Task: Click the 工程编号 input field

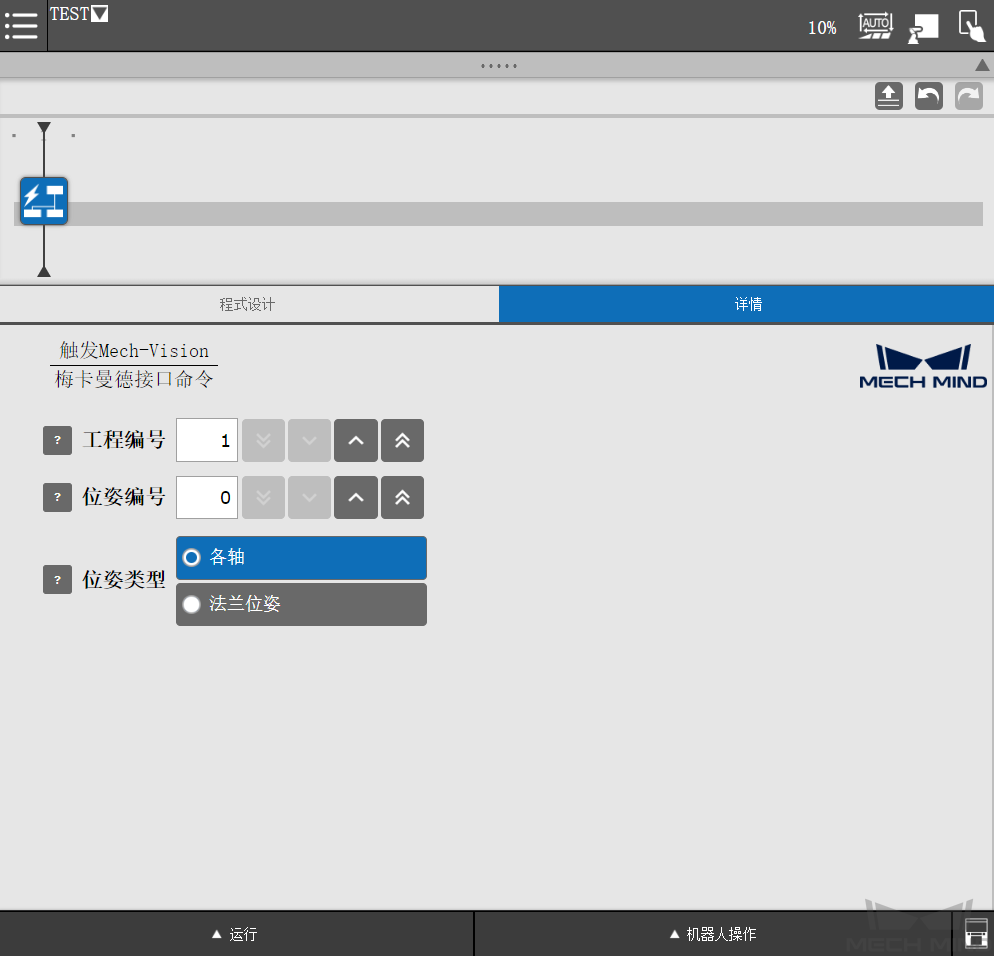Action: (206, 440)
